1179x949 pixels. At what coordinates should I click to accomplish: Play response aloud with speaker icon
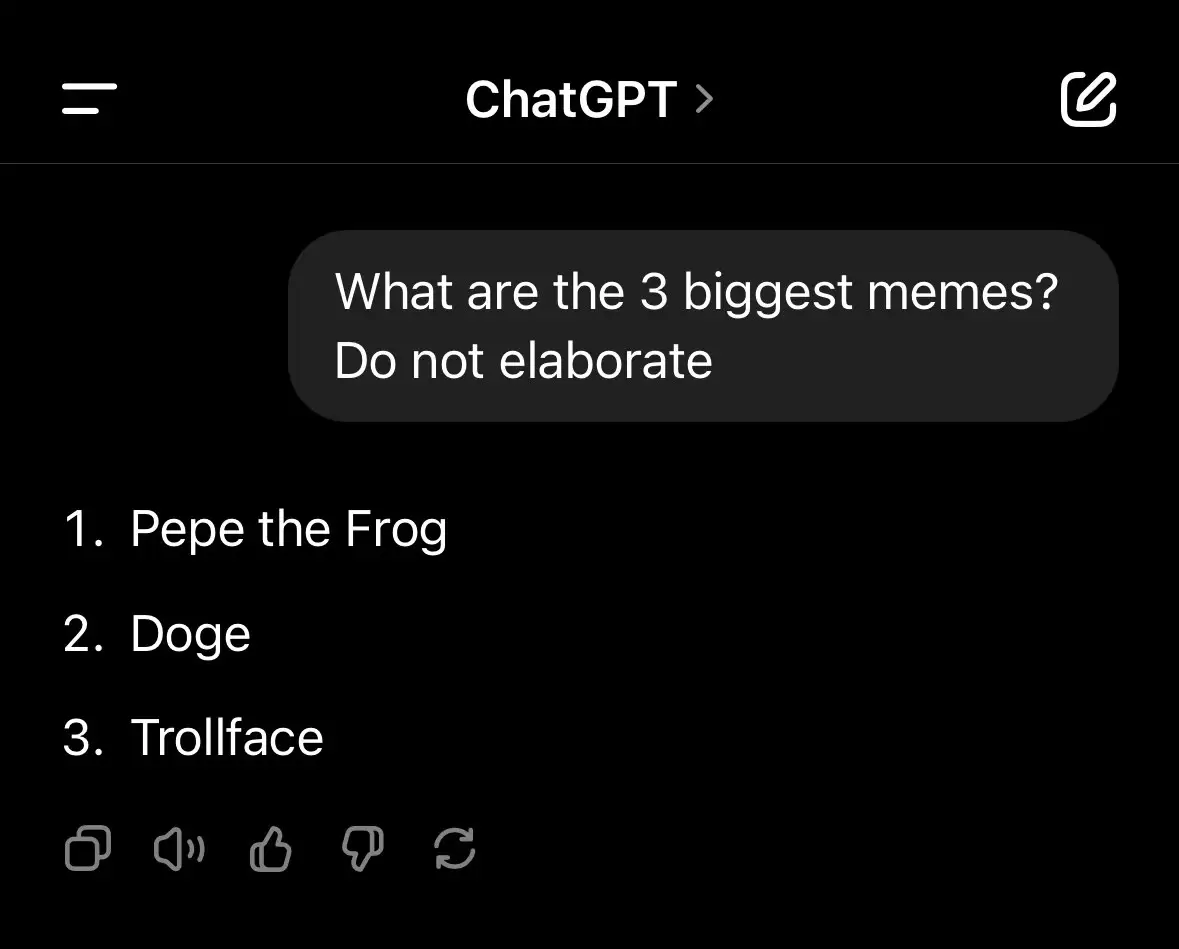coord(179,849)
